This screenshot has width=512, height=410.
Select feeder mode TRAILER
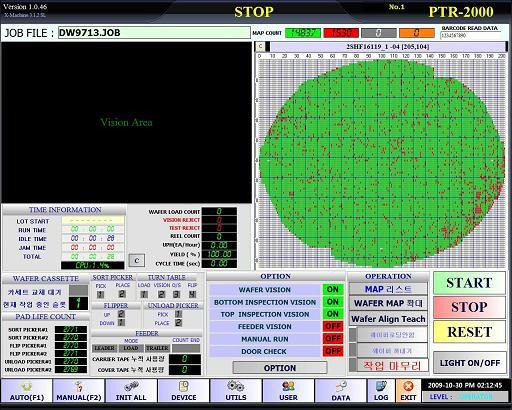point(157,348)
